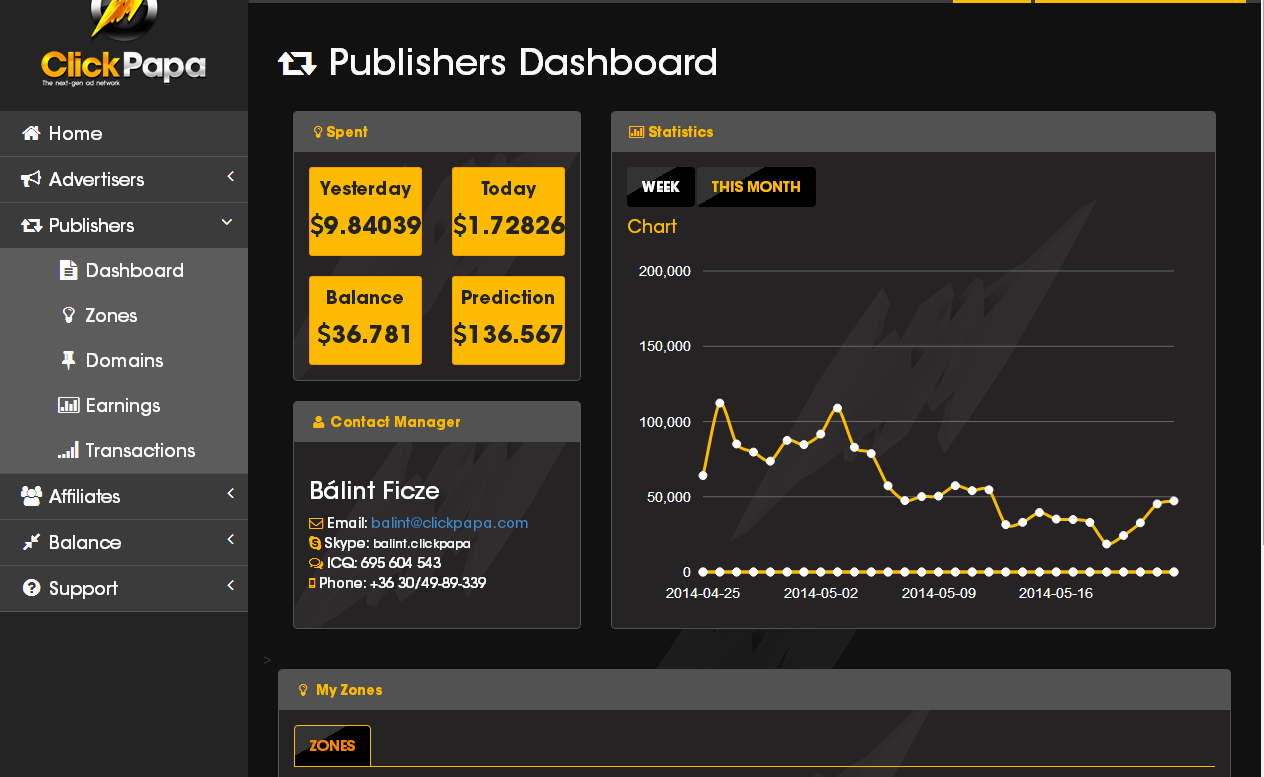The image size is (1264, 777).
Task: Click the first data point on upper chart line
Action: point(703,476)
